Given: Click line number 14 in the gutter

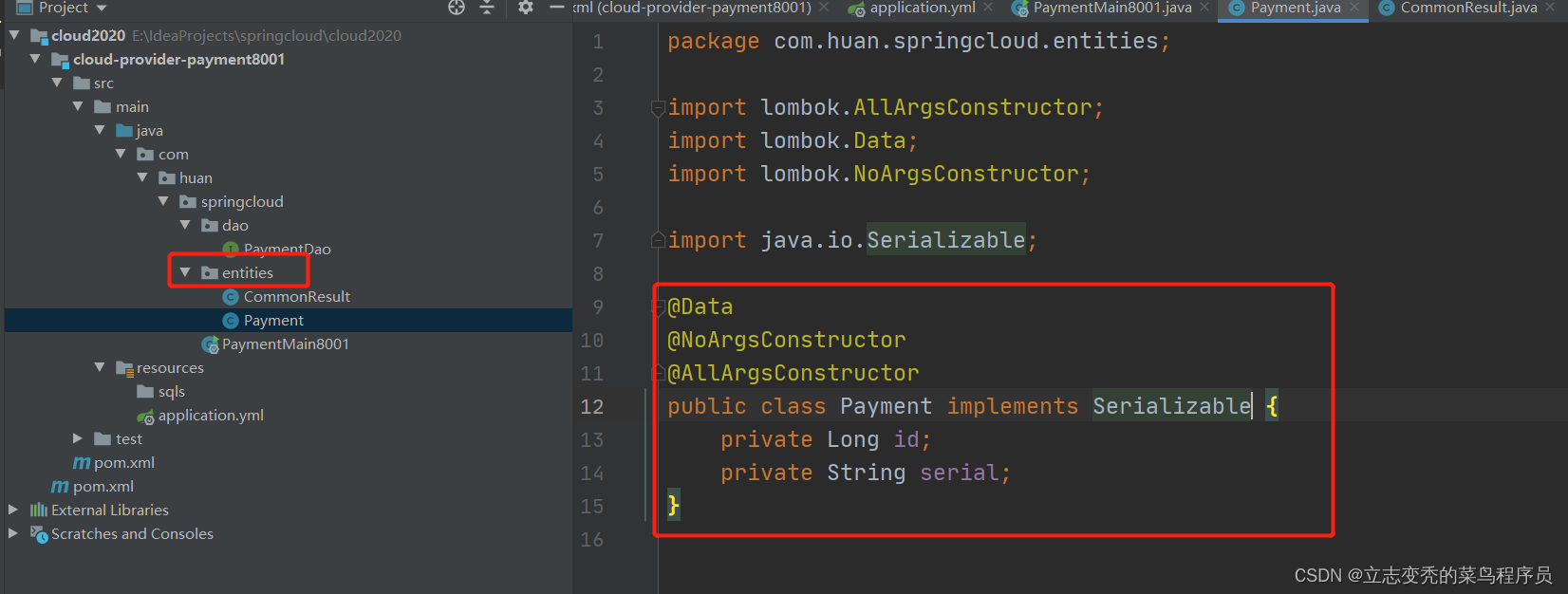Looking at the screenshot, I should [x=592, y=473].
